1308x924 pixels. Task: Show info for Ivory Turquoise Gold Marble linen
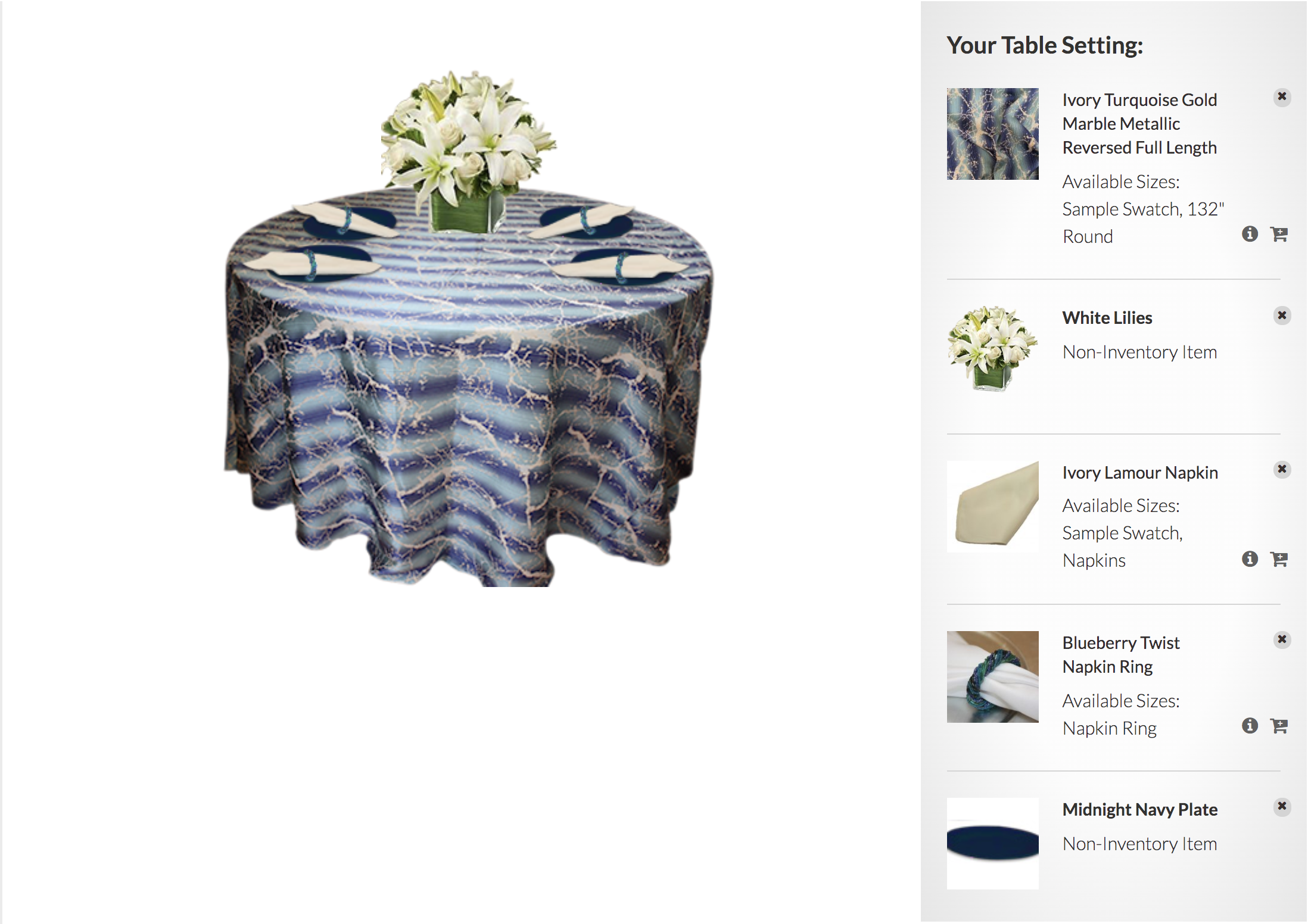1250,234
